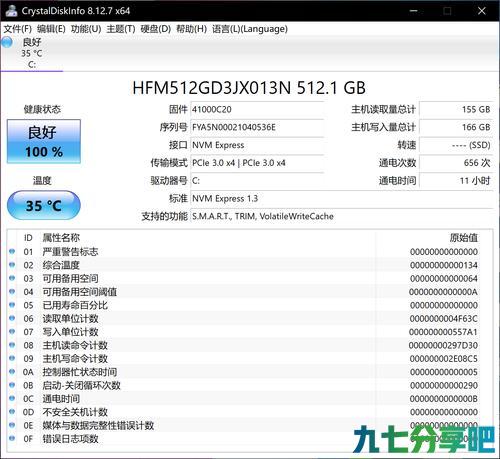This screenshot has height=459, width=500.
Task: Open the 编辑(E) menu
Action: coord(51,29)
